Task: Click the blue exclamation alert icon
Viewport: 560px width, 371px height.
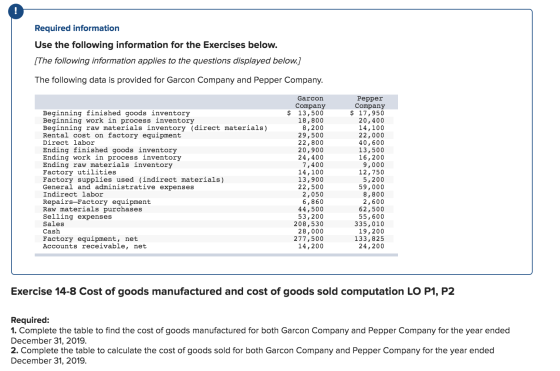Action: [15, 11]
